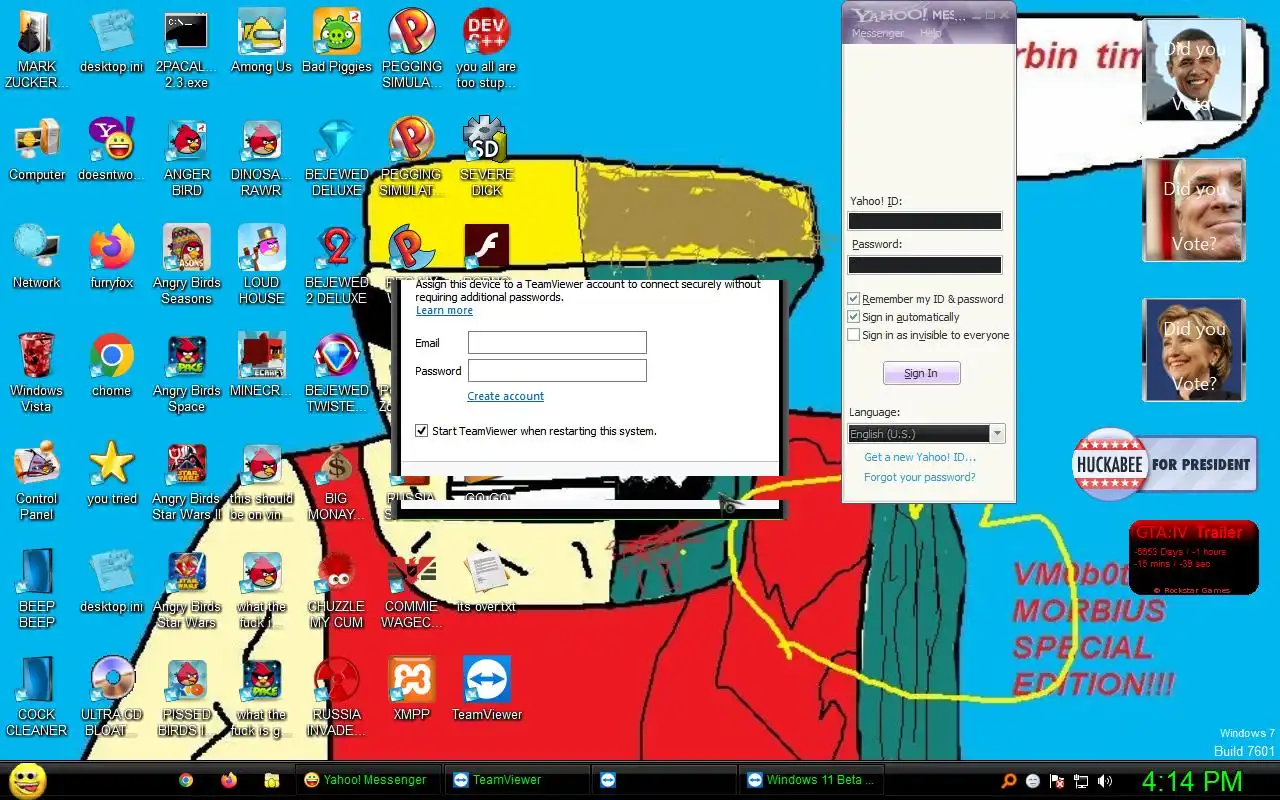Open the MARK ZUCKER... desktop icon

(x=37, y=48)
